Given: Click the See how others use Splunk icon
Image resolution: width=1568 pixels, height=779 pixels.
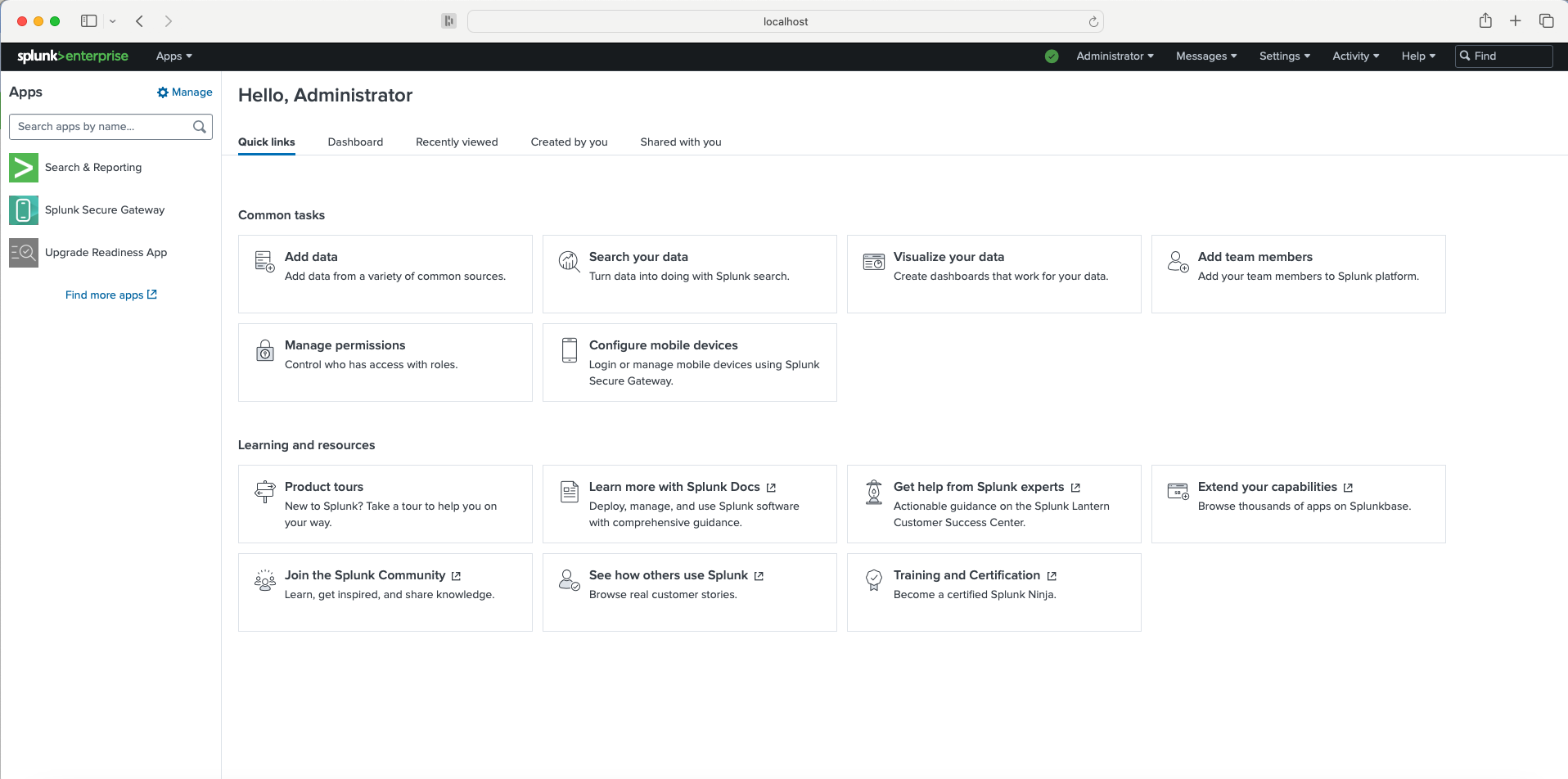Looking at the screenshot, I should pyautogui.click(x=570, y=580).
